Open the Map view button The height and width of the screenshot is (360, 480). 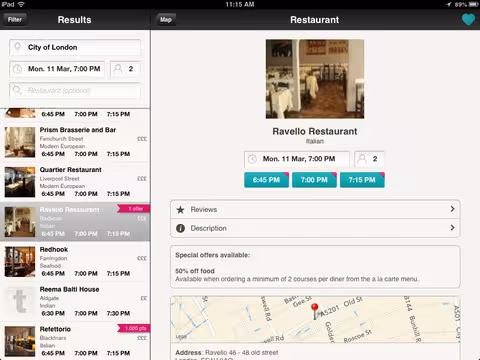coord(166,20)
